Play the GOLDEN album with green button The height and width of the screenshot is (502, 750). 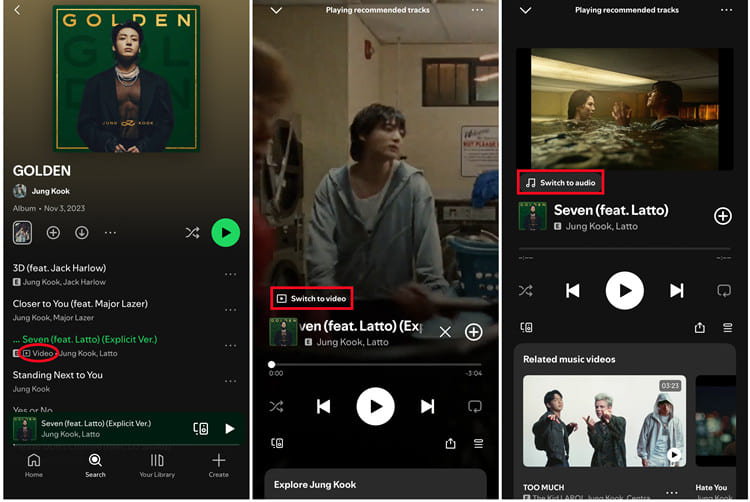pos(226,233)
